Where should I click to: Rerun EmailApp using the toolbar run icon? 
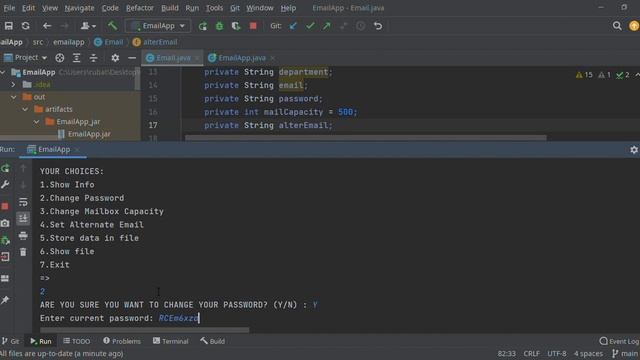tap(202, 26)
